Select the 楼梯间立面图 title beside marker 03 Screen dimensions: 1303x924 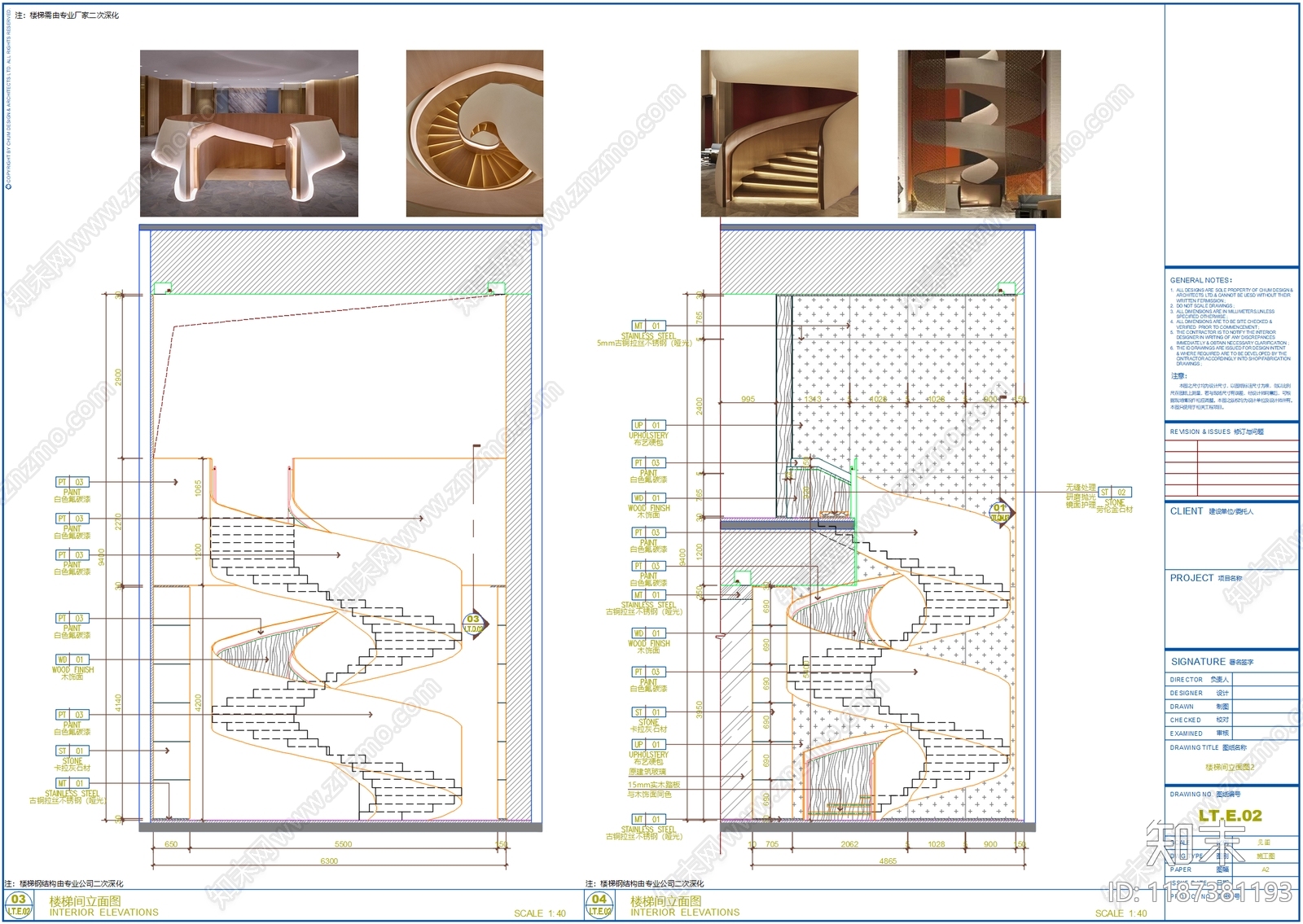click(85, 901)
